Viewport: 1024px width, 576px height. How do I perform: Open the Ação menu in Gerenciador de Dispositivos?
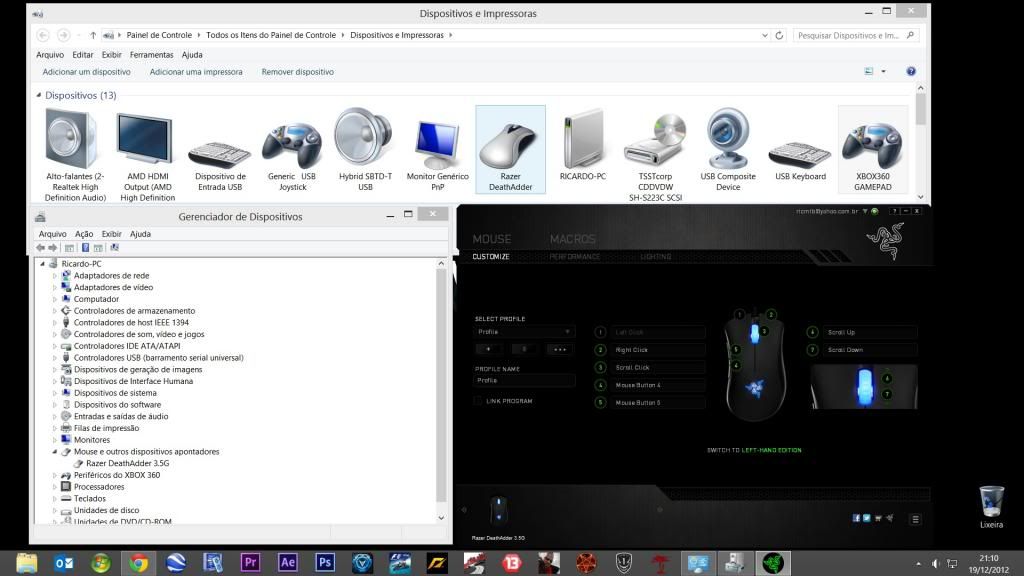pos(84,234)
